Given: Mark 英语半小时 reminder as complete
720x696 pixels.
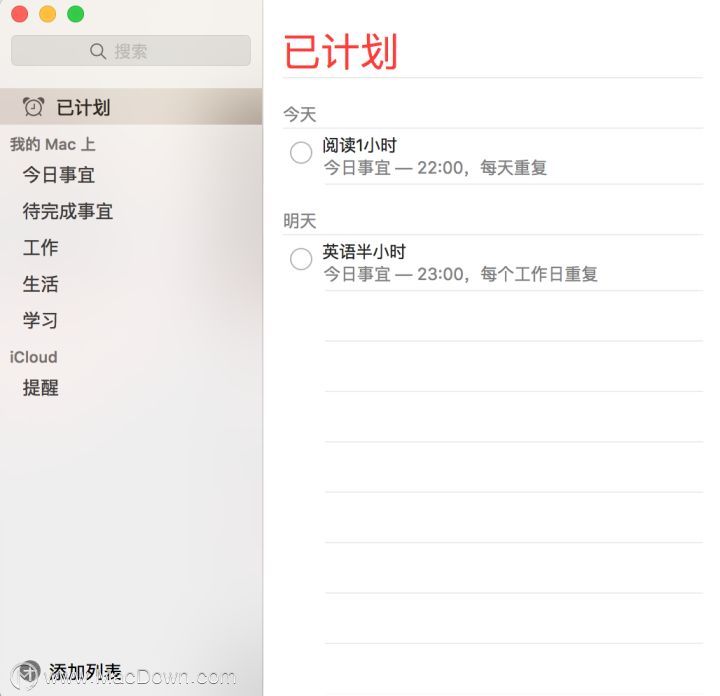Looking at the screenshot, I should point(301,259).
